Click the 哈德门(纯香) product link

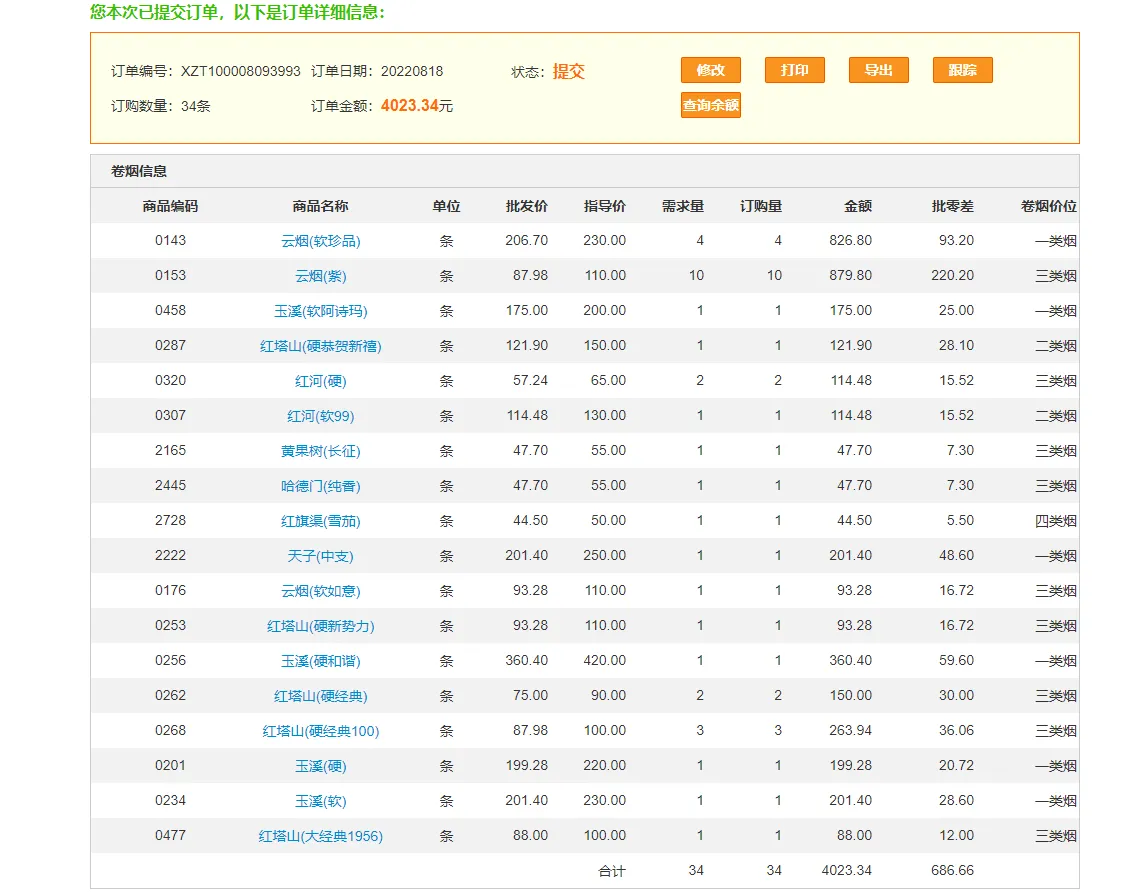click(x=320, y=486)
